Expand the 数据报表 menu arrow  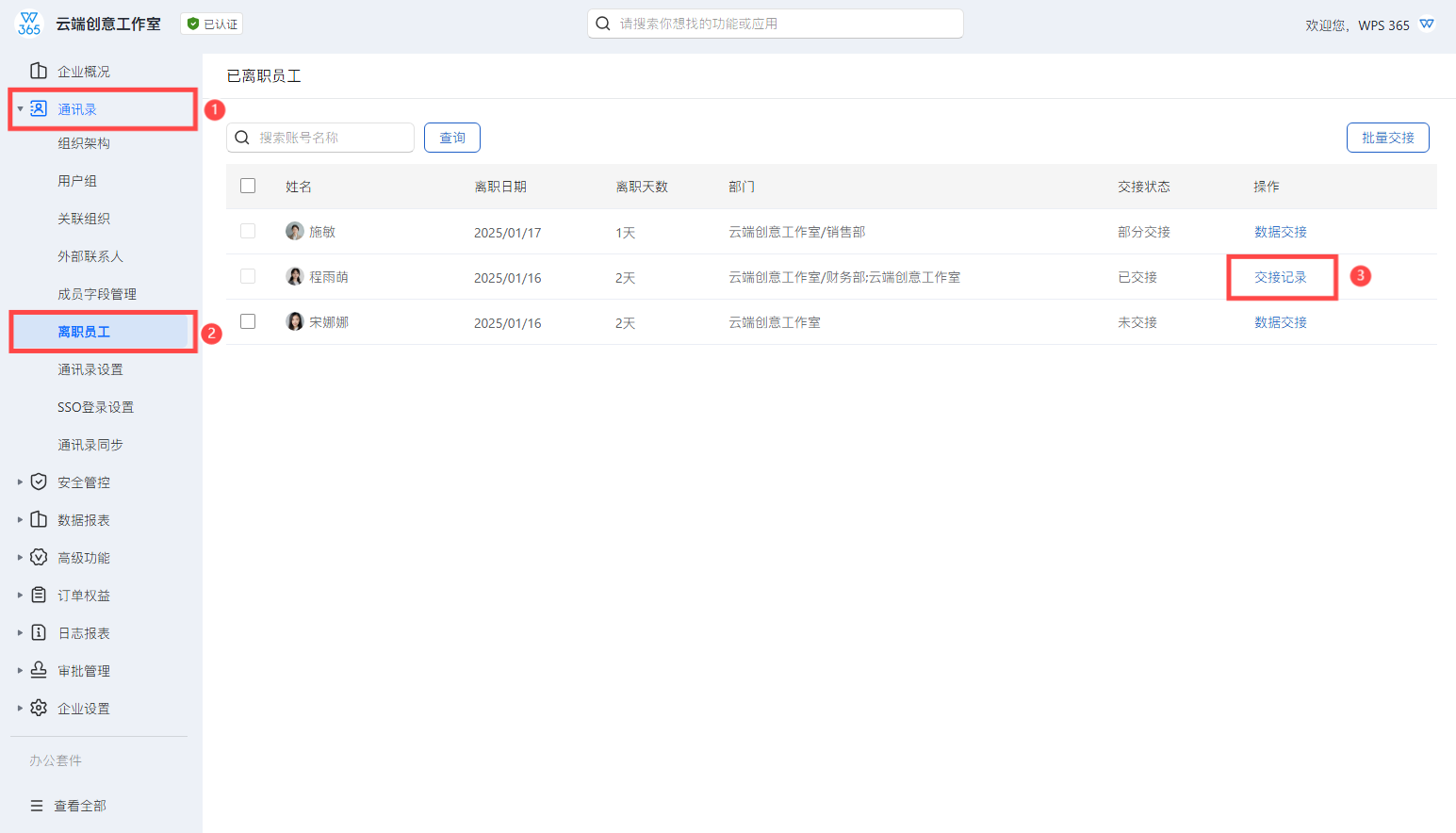tap(20, 520)
